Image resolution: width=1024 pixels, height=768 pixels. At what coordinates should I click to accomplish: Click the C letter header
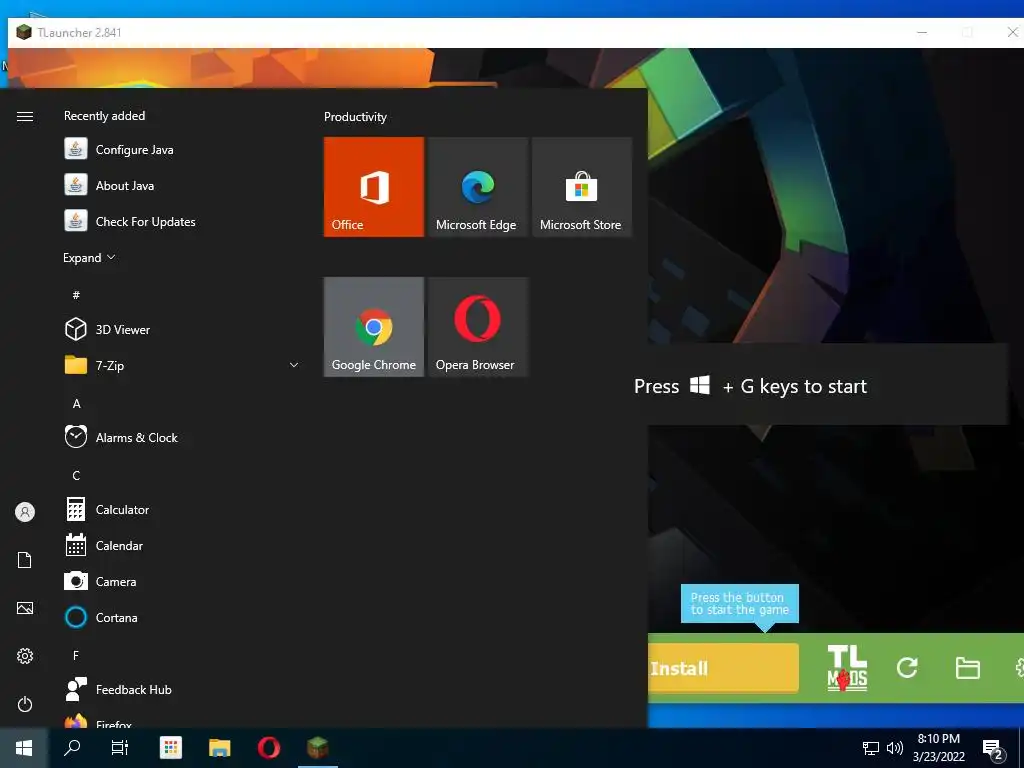(76, 475)
